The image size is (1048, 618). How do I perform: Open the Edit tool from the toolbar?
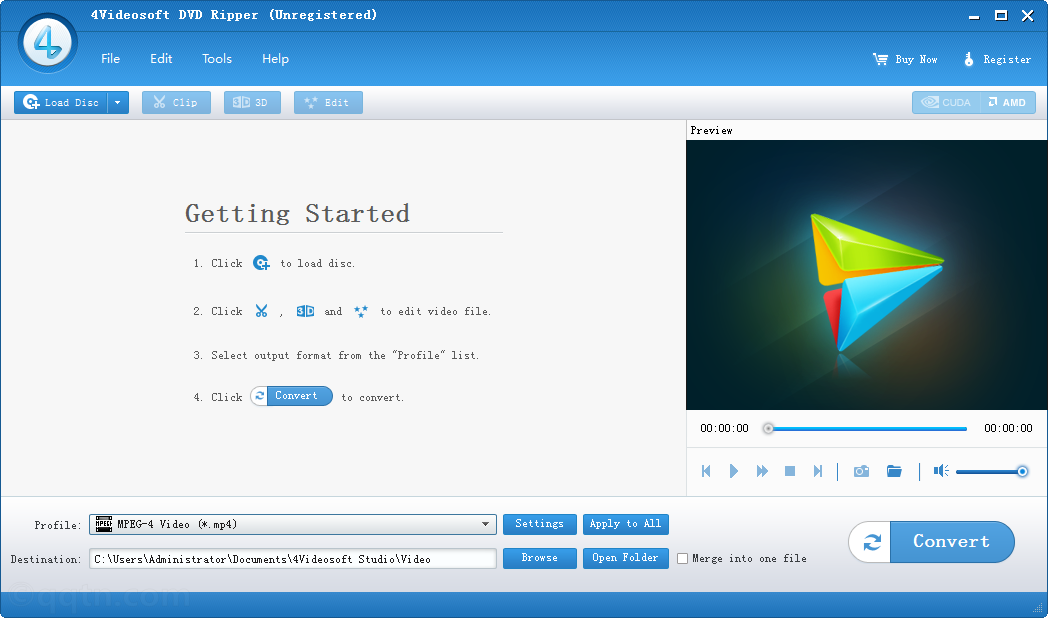[x=328, y=101]
